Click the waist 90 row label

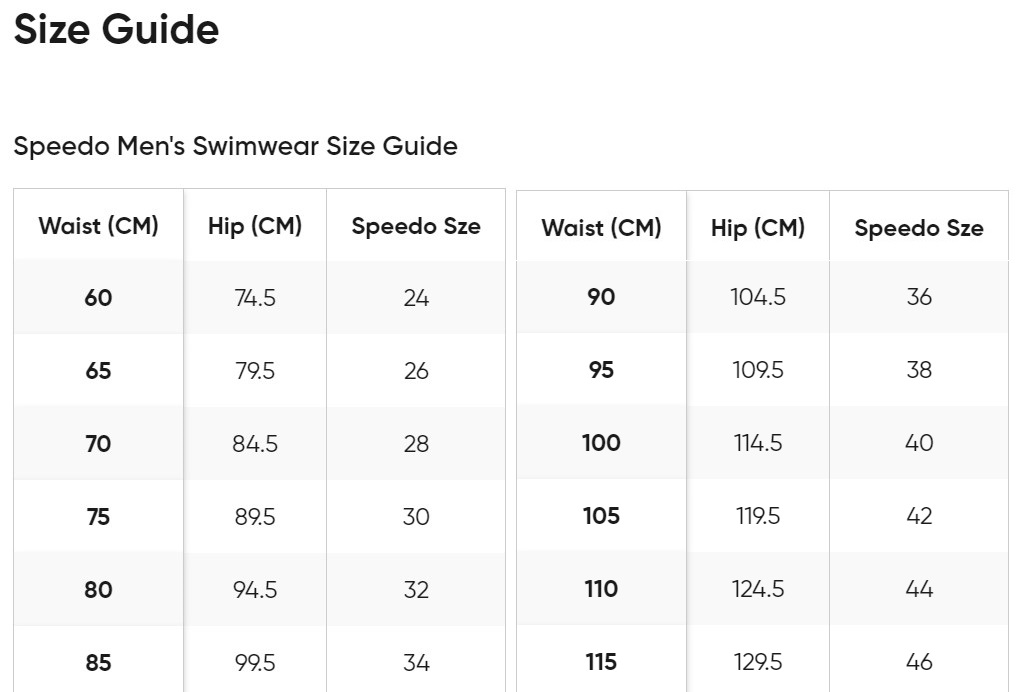(x=601, y=297)
